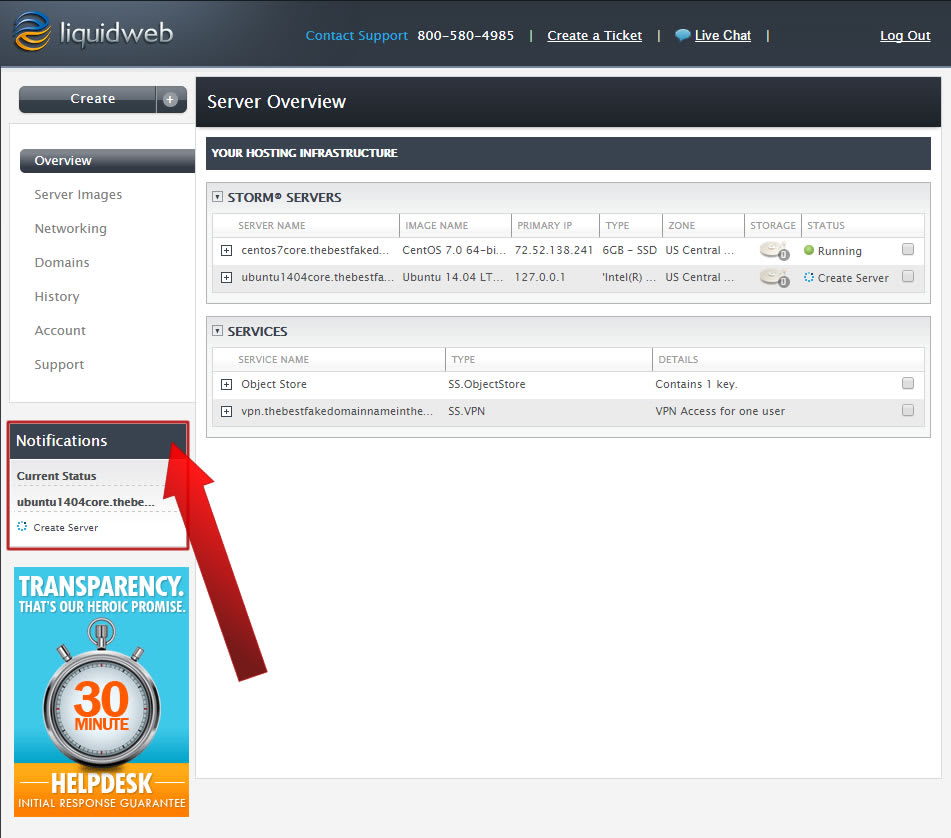The height and width of the screenshot is (838, 951).
Task: Click centos7core.thebestfaked... server name
Action: 315,250
